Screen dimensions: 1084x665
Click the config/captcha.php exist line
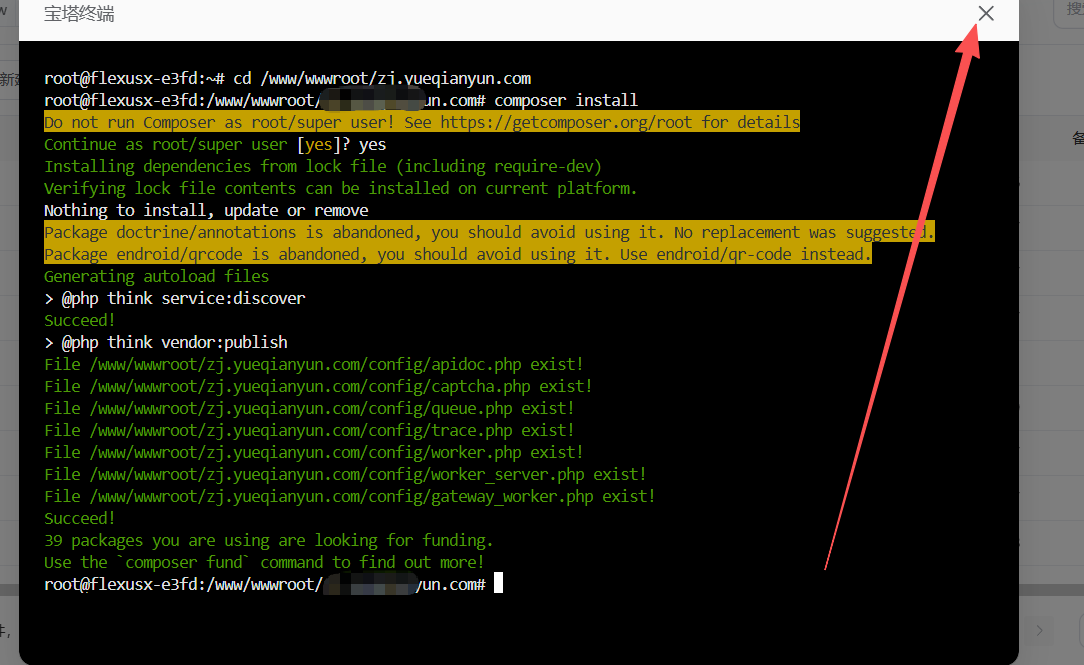(x=318, y=386)
